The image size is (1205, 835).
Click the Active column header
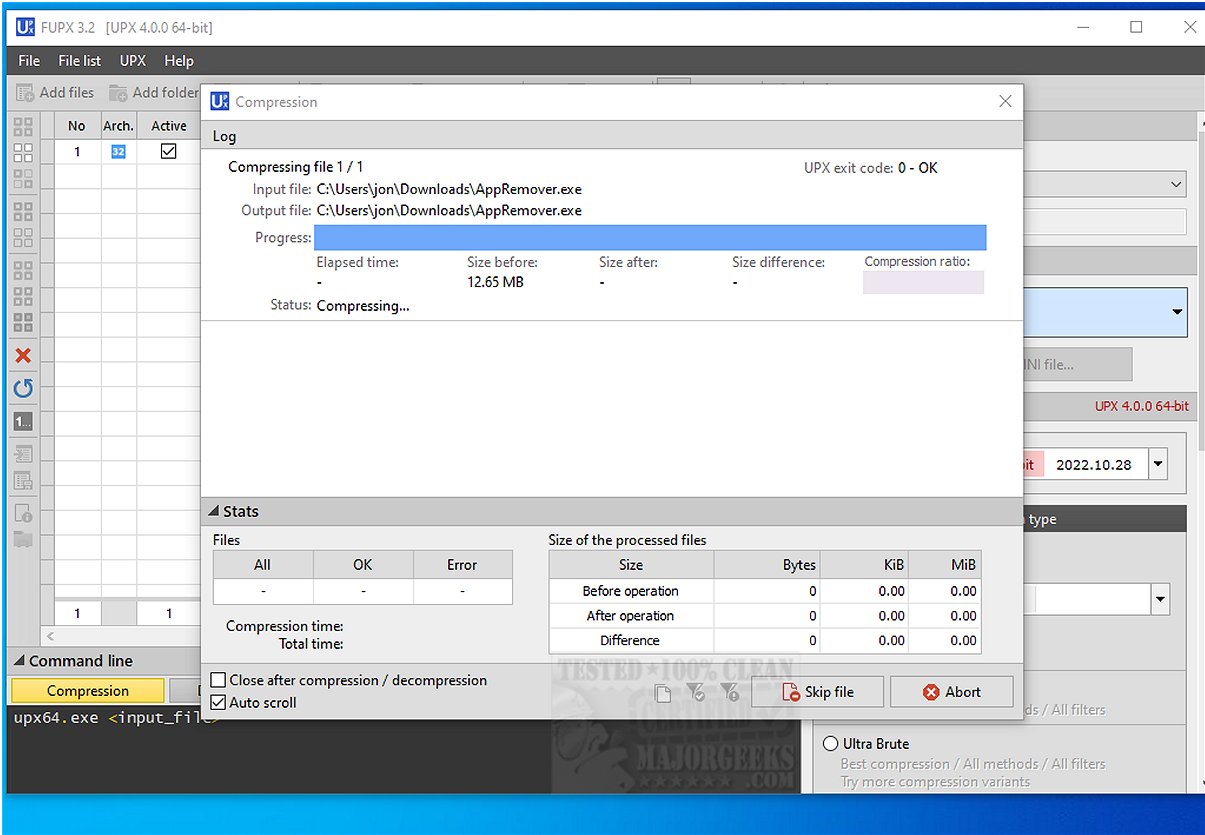[168, 125]
